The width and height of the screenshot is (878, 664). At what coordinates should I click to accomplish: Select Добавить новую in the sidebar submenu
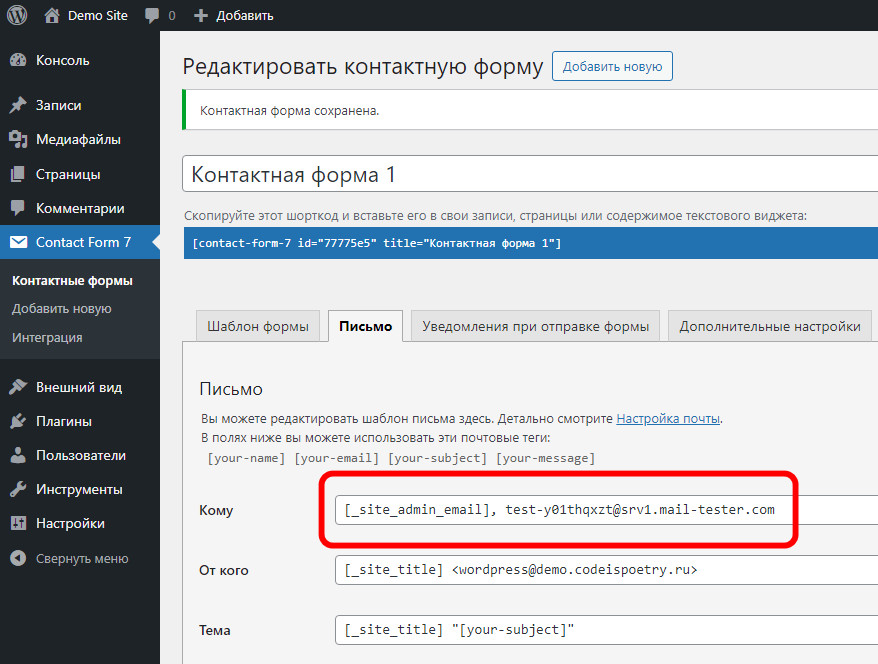click(62, 308)
